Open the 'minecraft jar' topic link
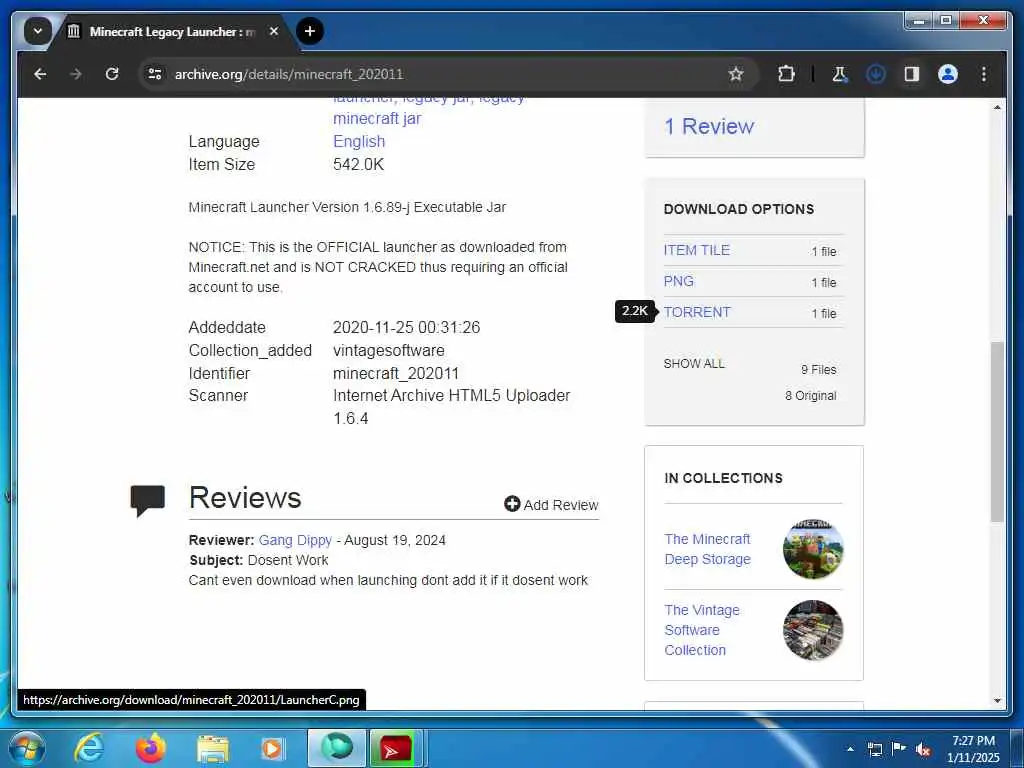This screenshot has width=1024, height=768. click(x=377, y=119)
